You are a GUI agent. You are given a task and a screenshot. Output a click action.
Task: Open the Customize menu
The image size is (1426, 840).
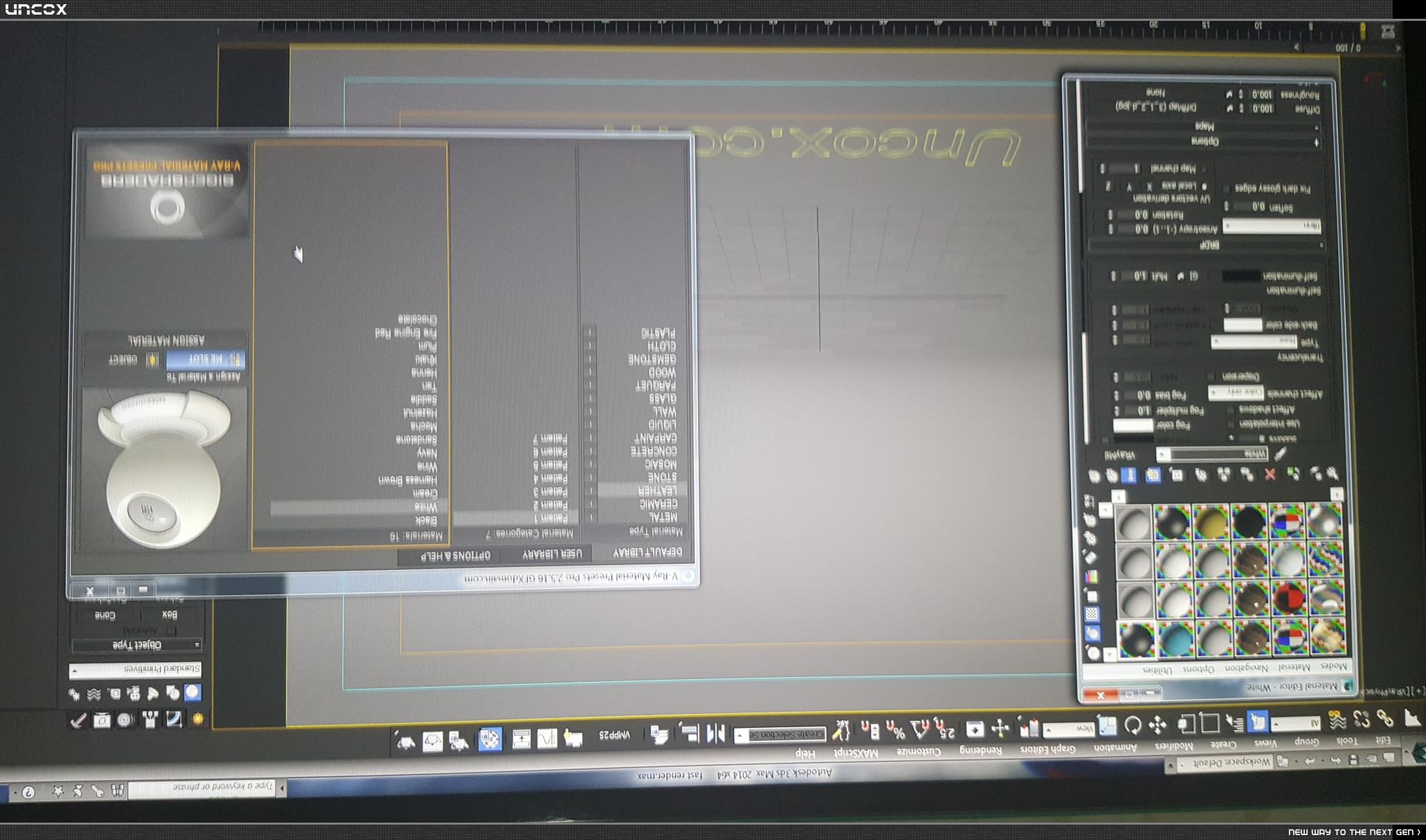click(x=918, y=751)
